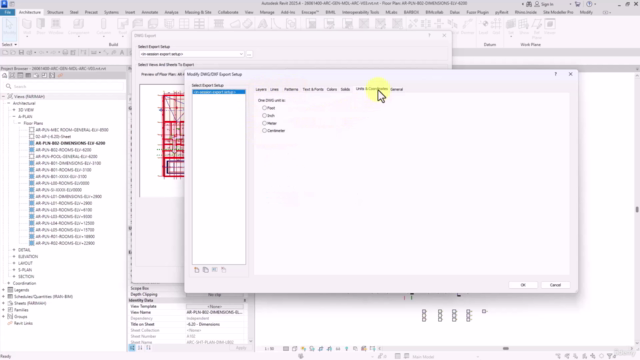Click the duplicate export setup icon
This screenshot has height=360, width=640.
206,270
